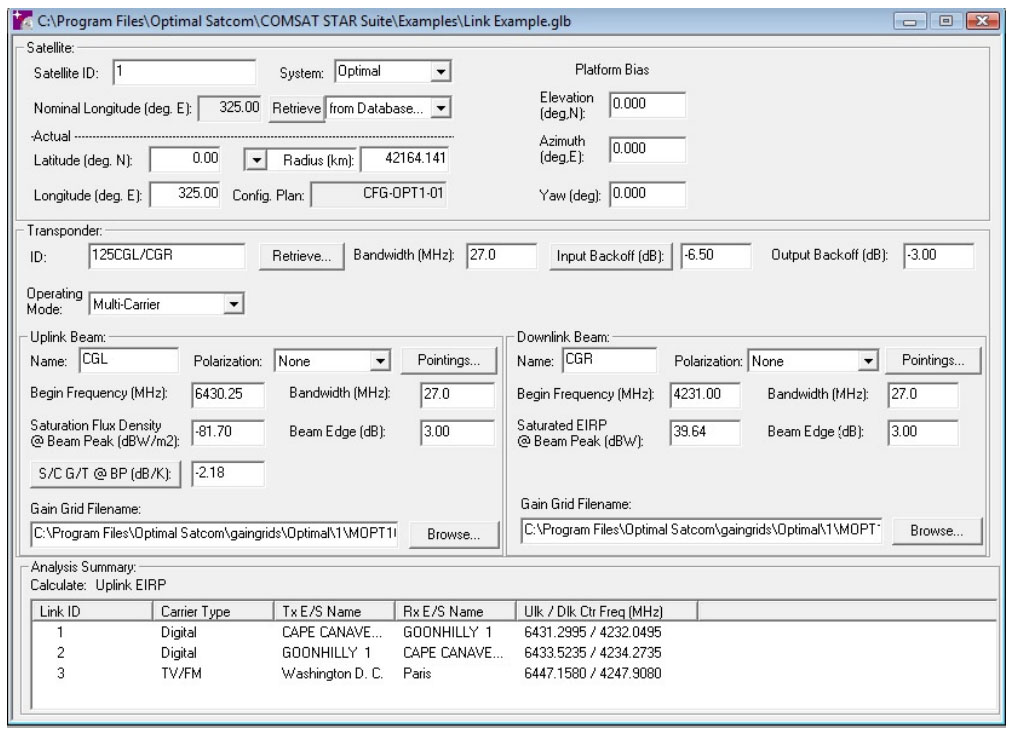Image resolution: width=1010 pixels, height=730 pixels.
Task: Click the TV/FM carrier type cell
Action: [181, 673]
